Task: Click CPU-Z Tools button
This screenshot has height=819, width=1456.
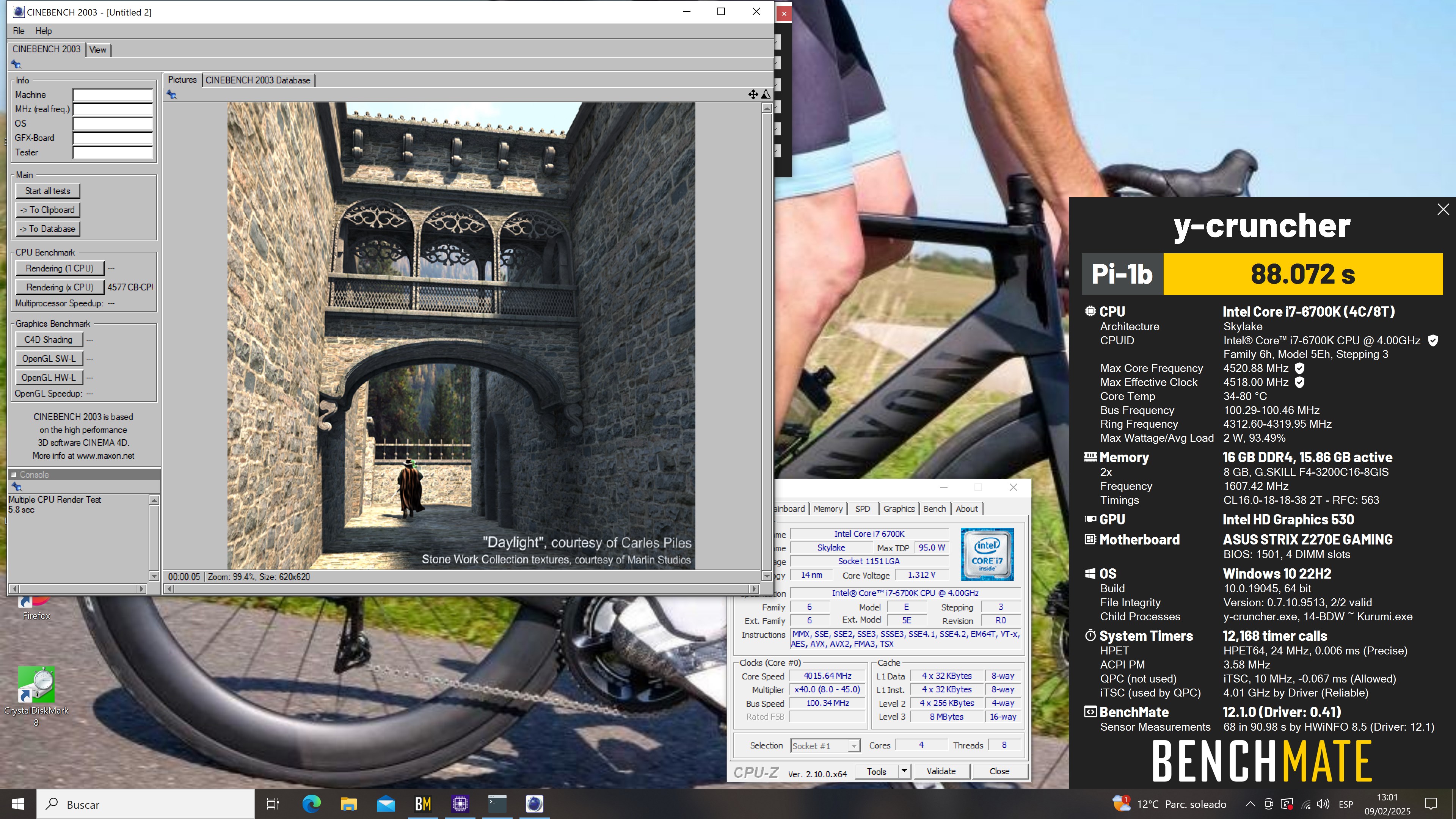Action: [876, 771]
